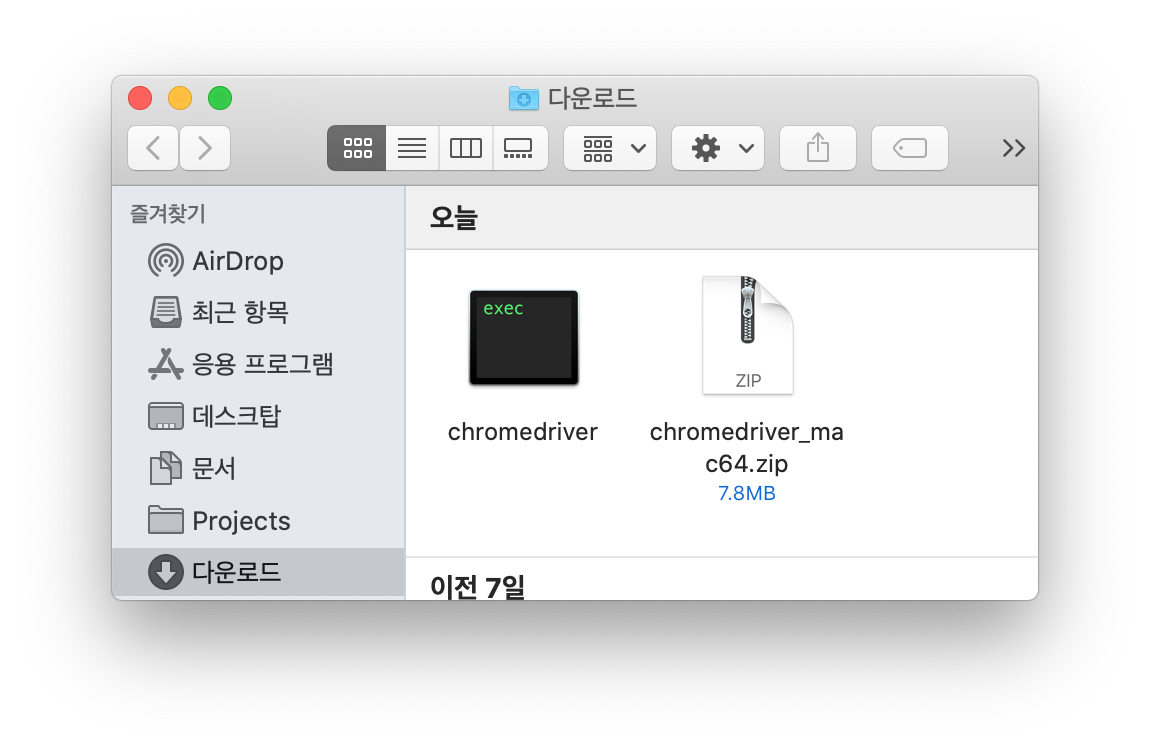Show more toolbar items via double chevron
Image resolution: width=1150 pixels, height=748 pixels.
(1014, 148)
